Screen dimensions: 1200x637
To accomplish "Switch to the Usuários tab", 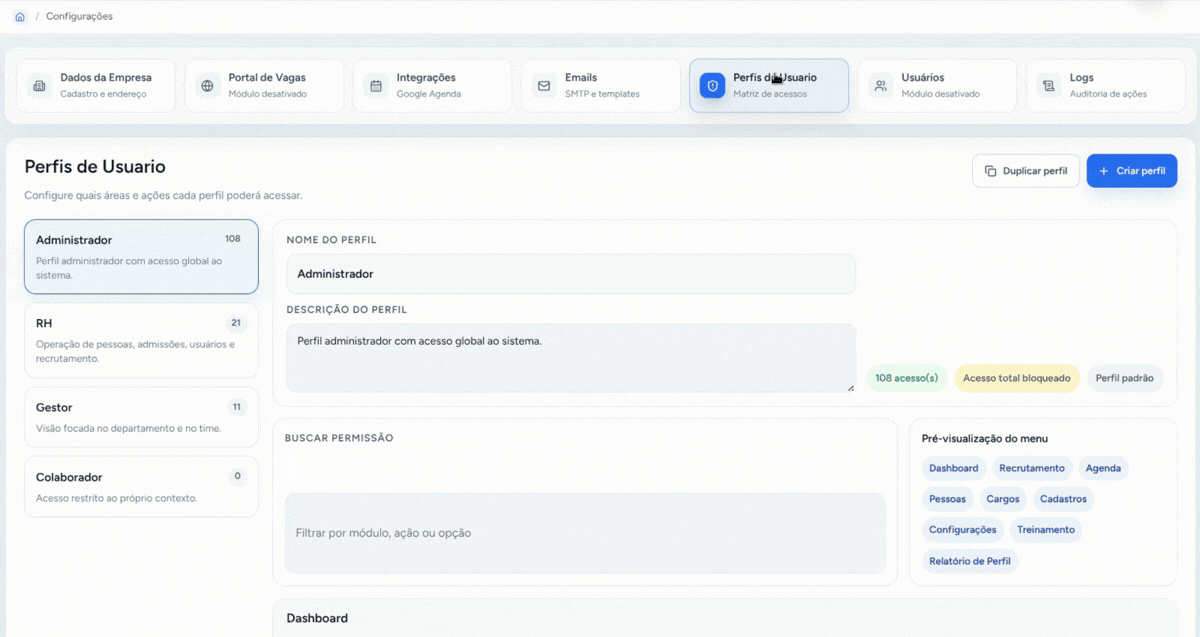I will point(937,85).
